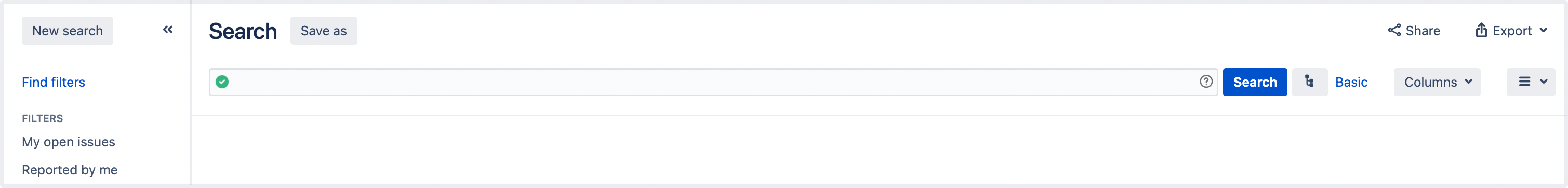Open the JQL syntax help question-mark icon
This screenshot has height=188, width=1568.
1206,82
